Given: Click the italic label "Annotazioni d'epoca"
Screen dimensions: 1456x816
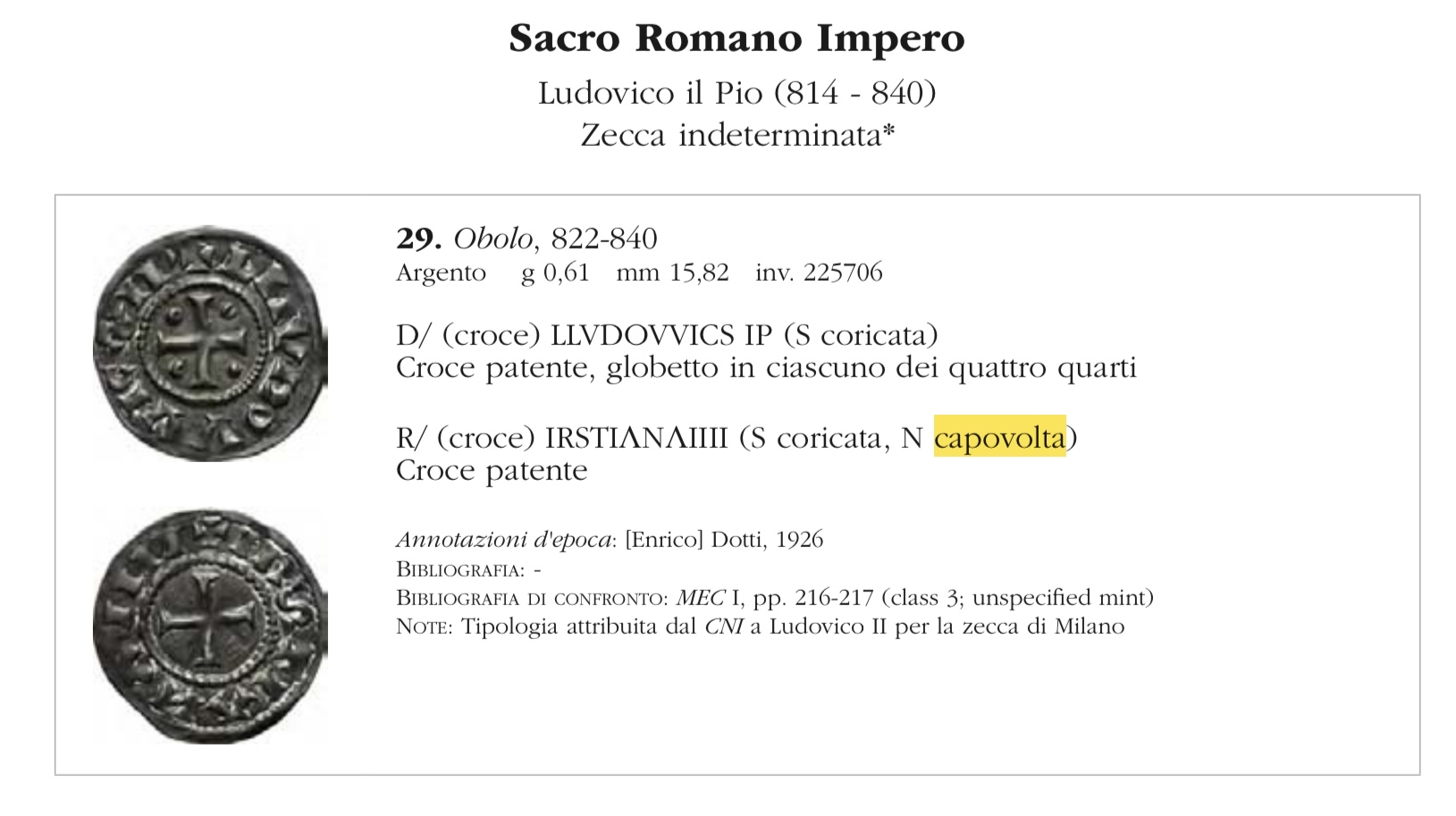Looking at the screenshot, I should click(x=505, y=540).
